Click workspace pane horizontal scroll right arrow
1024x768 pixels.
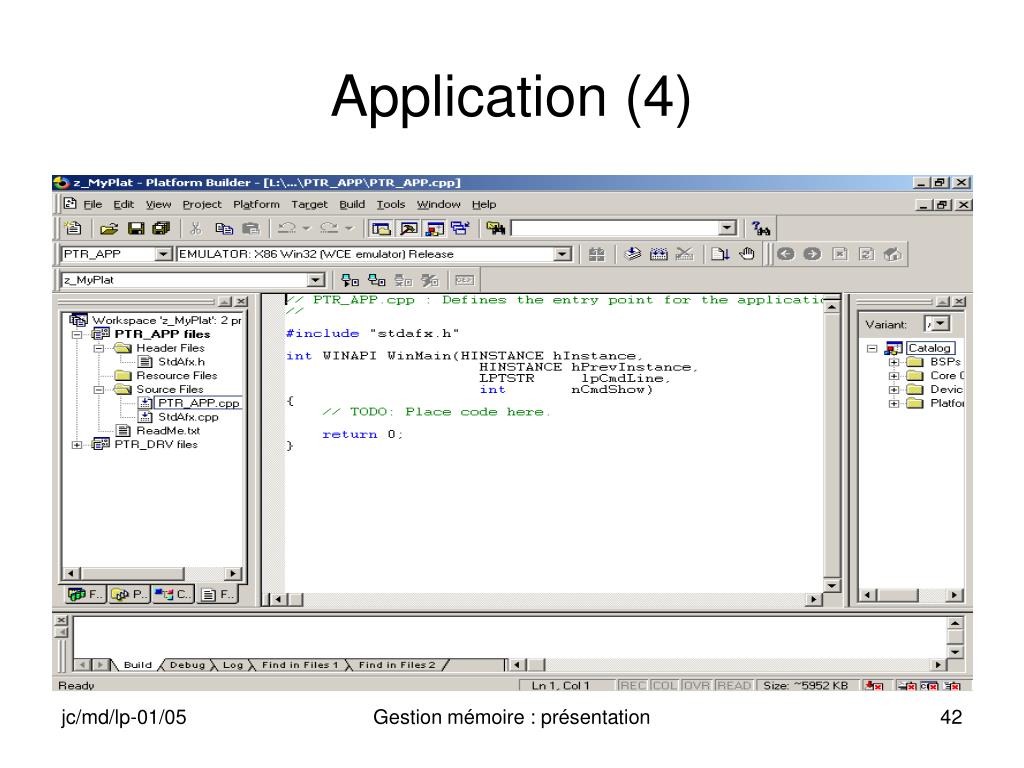click(x=232, y=573)
